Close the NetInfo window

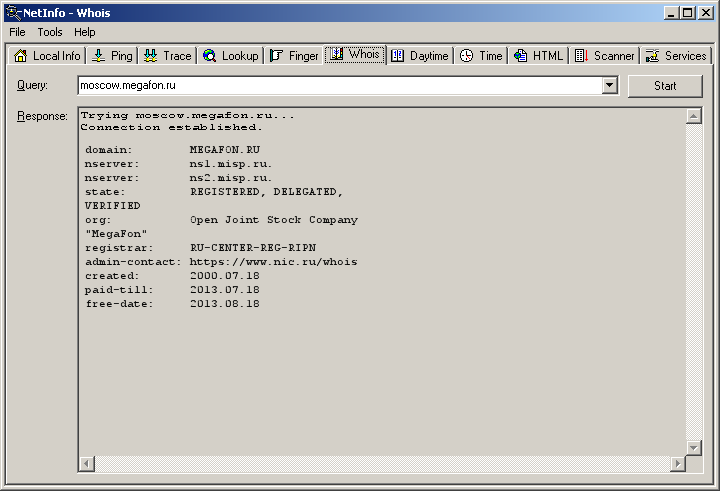coord(706,13)
